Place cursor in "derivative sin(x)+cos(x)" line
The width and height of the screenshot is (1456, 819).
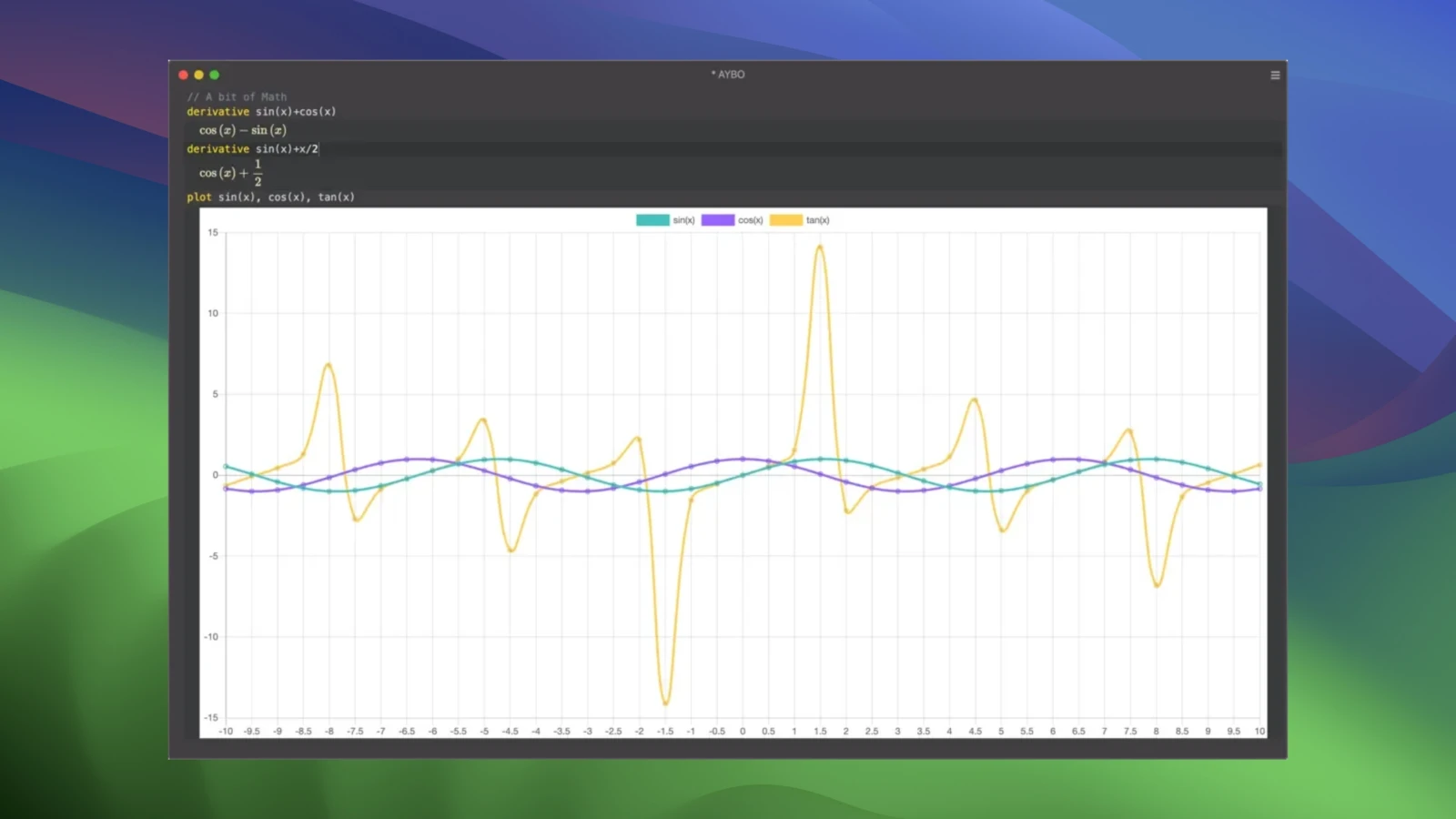261,112
